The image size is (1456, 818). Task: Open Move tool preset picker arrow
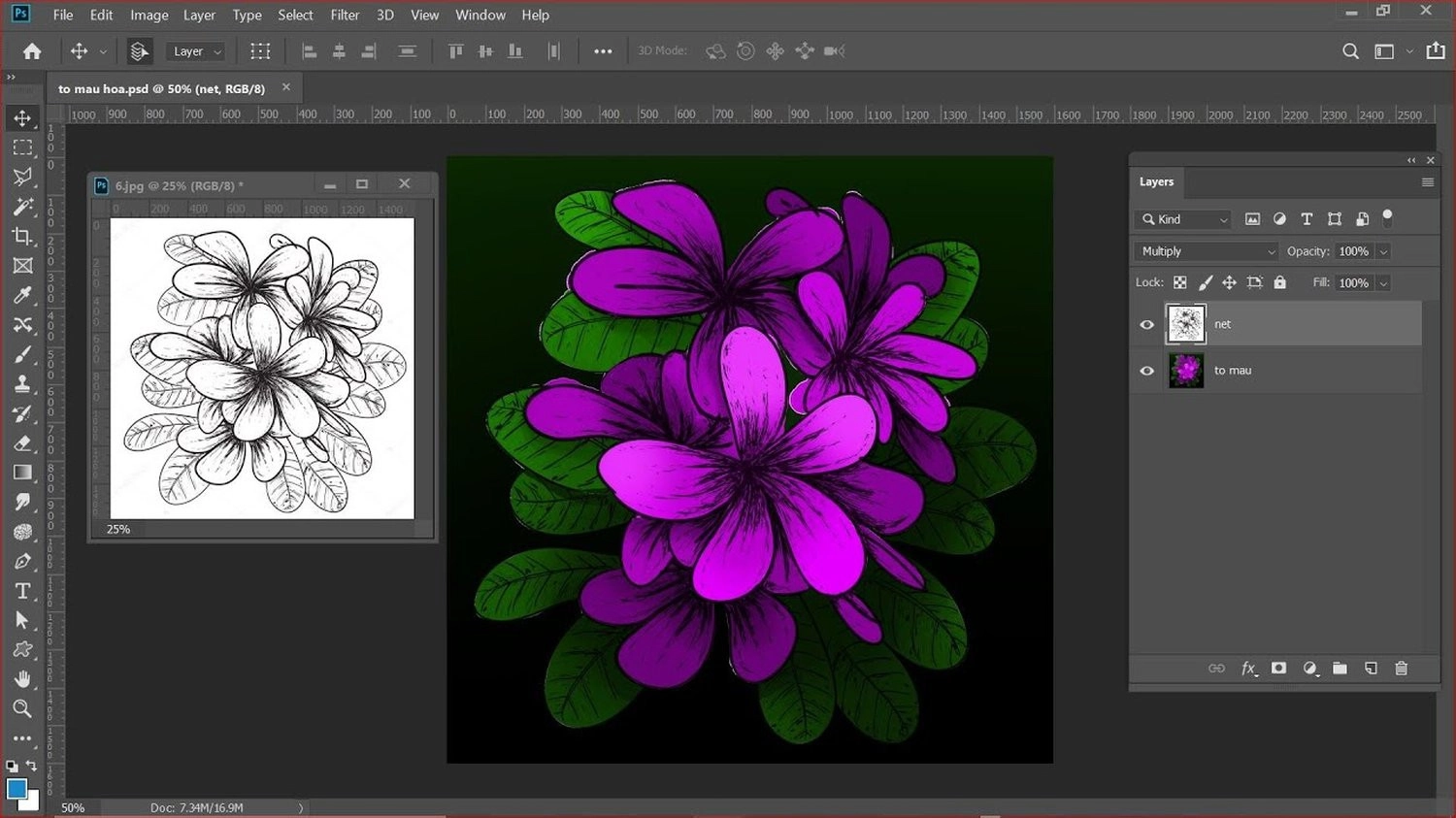(103, 52)
